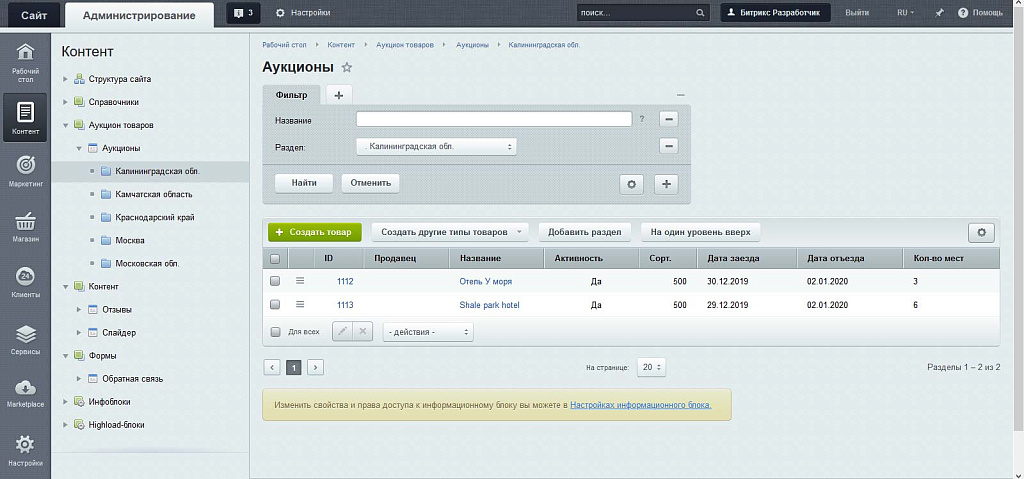Switch to the Сайт tab

pyautogui.click(x=34, y=13)
